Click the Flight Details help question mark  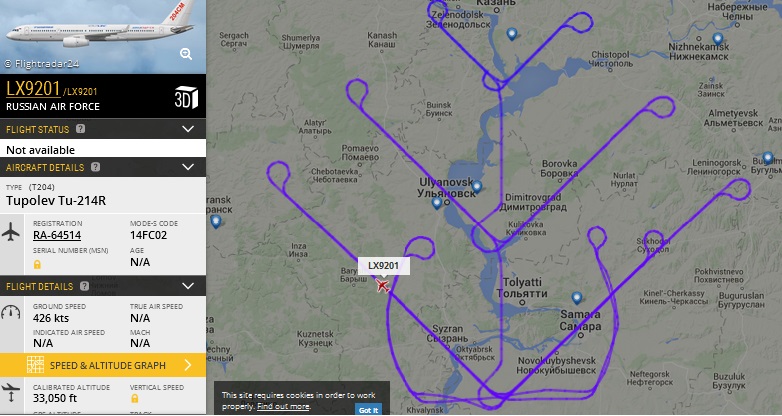click(84, 286)
